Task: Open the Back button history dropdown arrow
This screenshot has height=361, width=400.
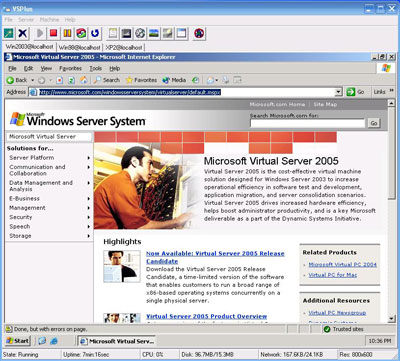Action: coord(33,80)
